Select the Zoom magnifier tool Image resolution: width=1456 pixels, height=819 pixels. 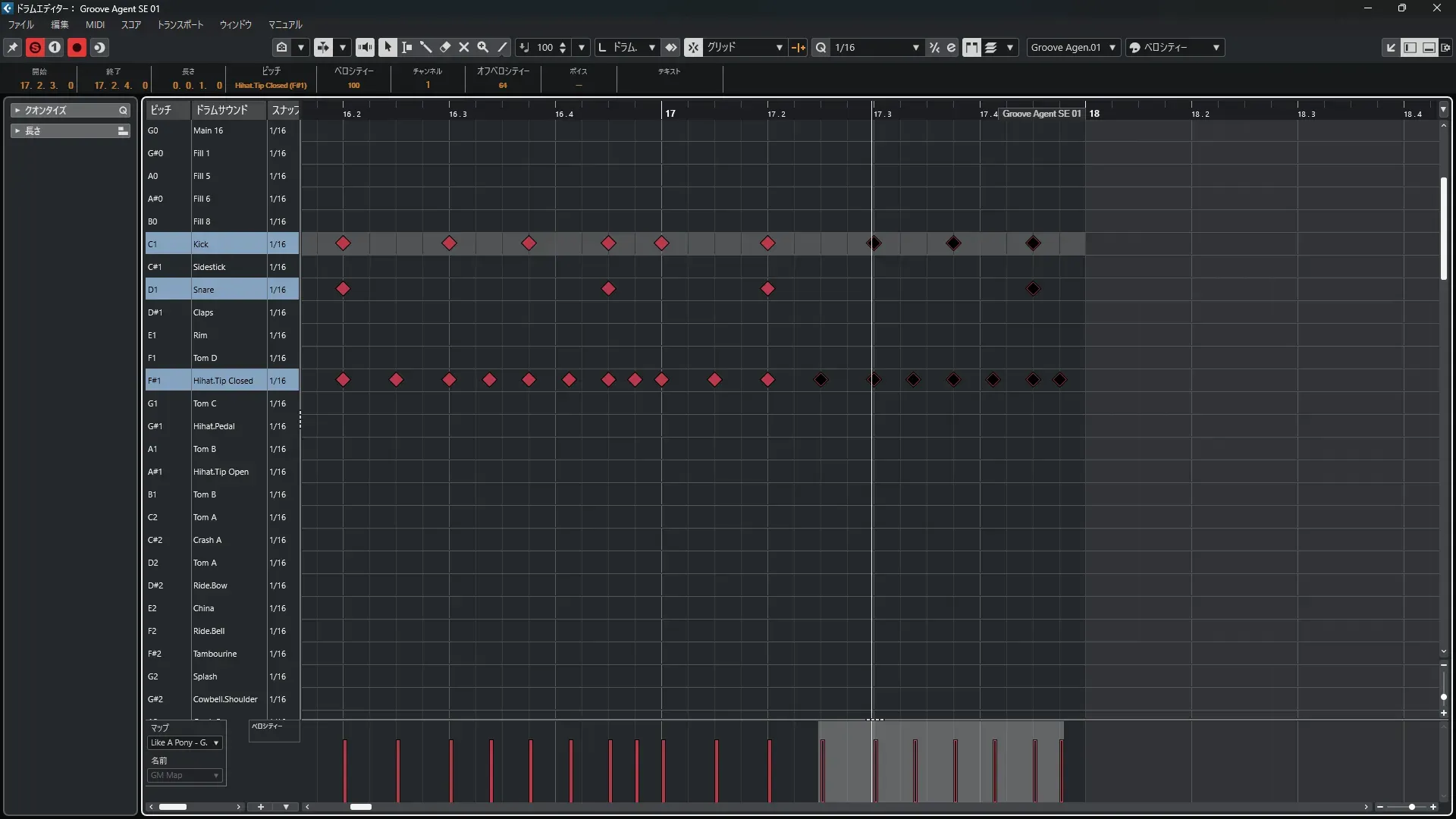483,47
